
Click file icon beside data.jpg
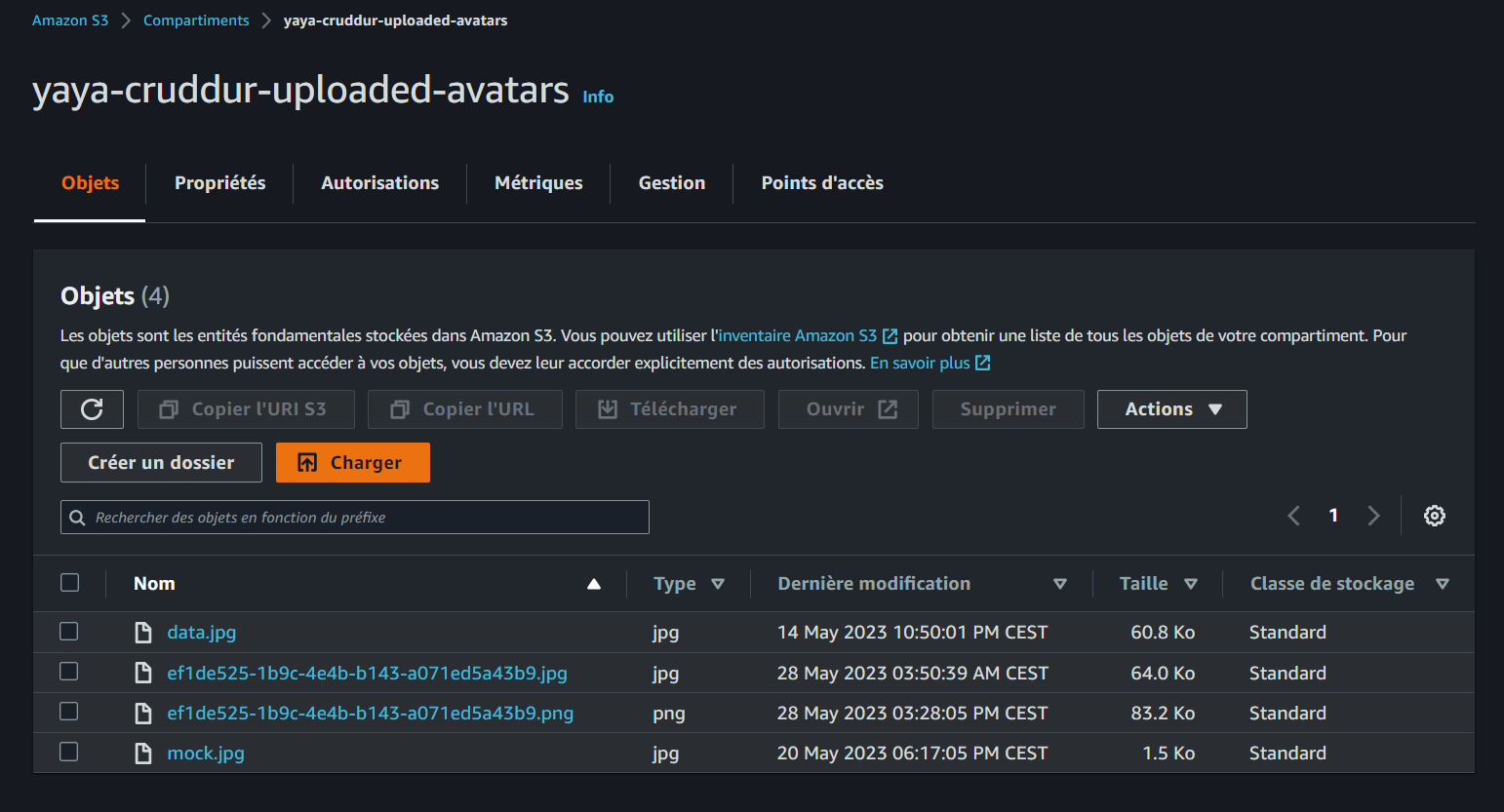[143, 633]
